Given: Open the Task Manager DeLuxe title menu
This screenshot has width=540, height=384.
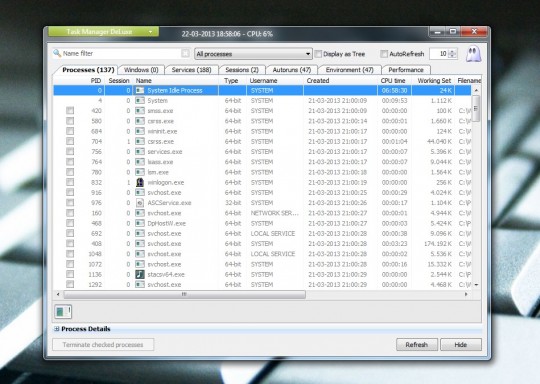Looking at the screenshot, I should [104, 32].
